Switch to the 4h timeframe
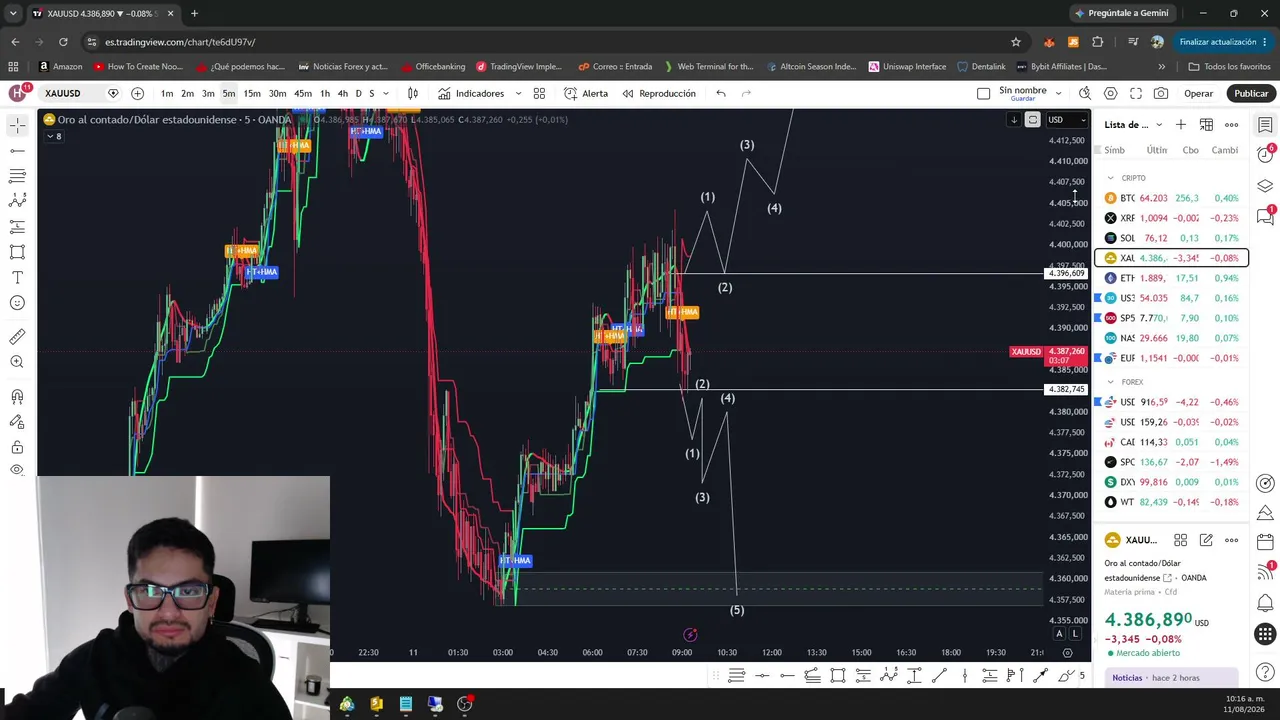 tap(342, 94)
